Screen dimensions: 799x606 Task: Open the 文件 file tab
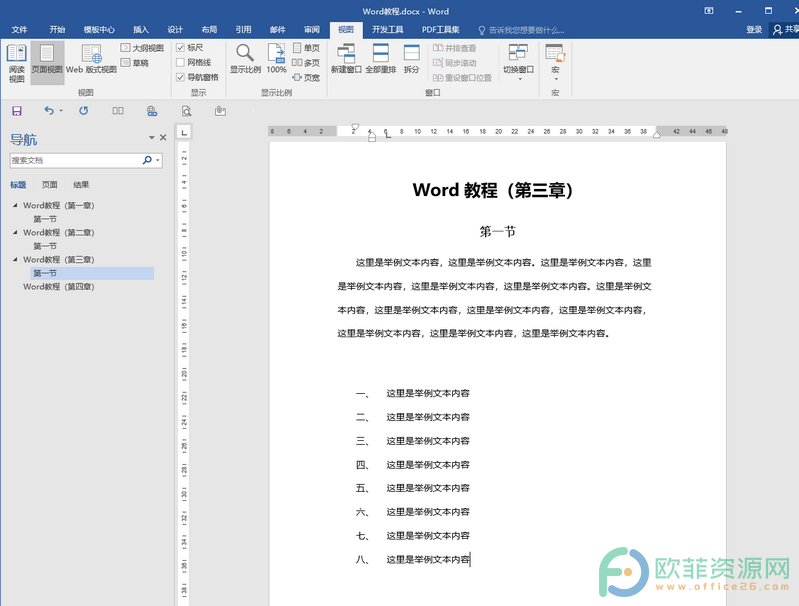click(x=19, y=30)
